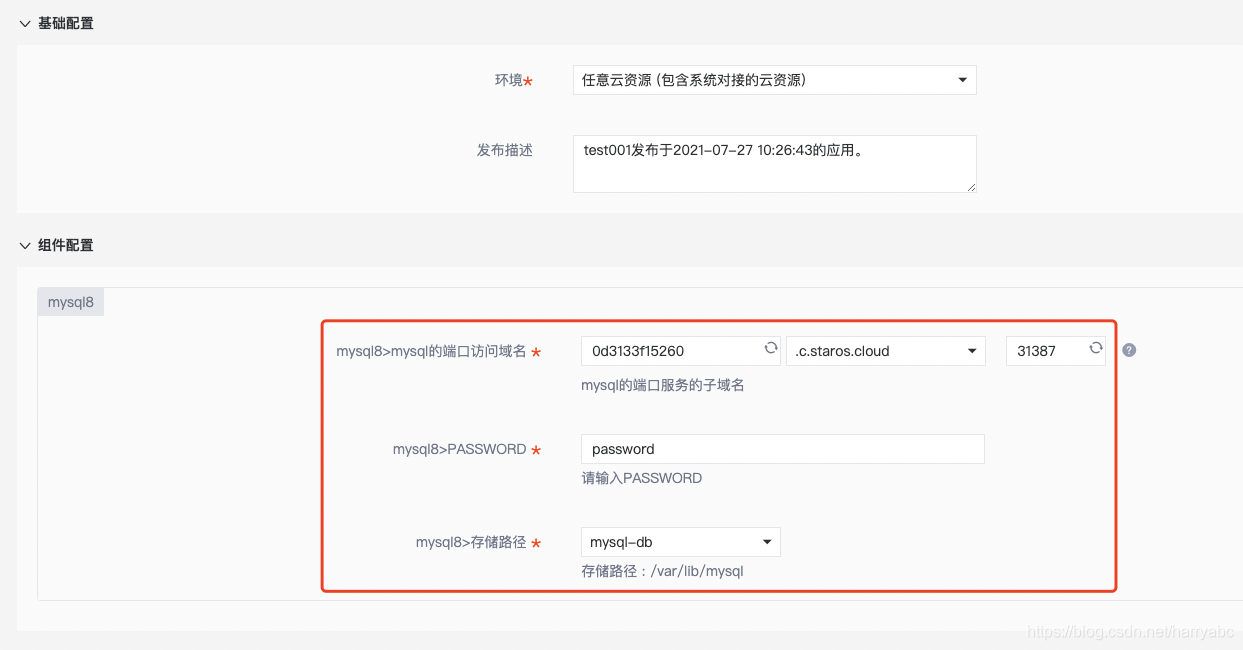
Task: Click into the PASSWORD input field
Action: [x=782, y=448]
